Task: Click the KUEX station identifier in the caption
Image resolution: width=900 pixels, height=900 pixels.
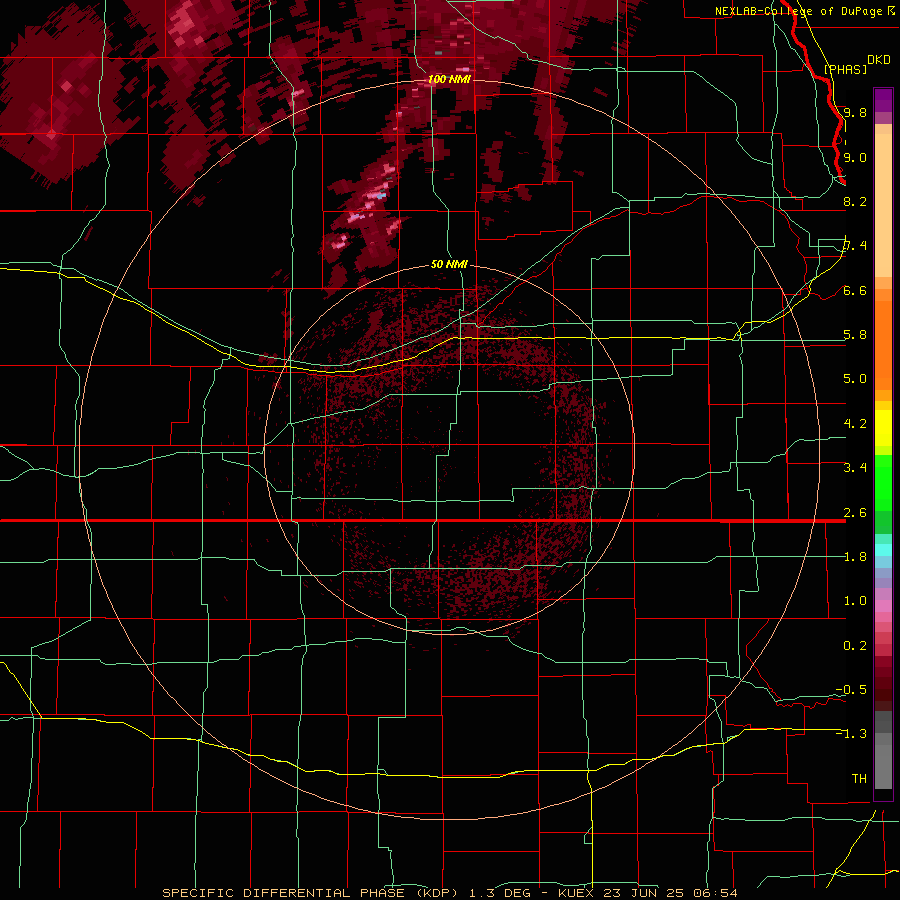Action: pyautogui.click(x=576, y=893)
